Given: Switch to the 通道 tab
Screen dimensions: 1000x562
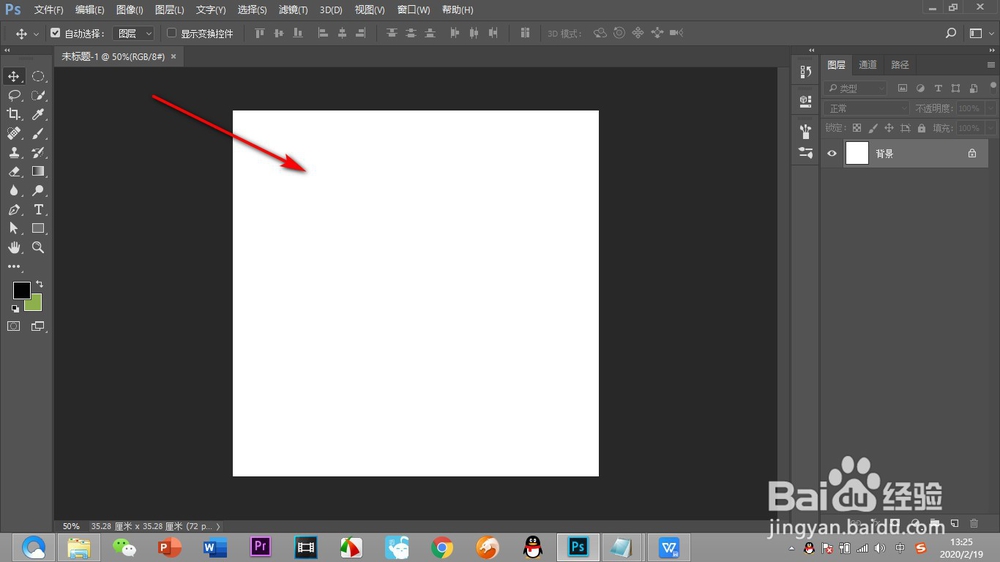Looking at the screenshot, I should click(867, 64).
